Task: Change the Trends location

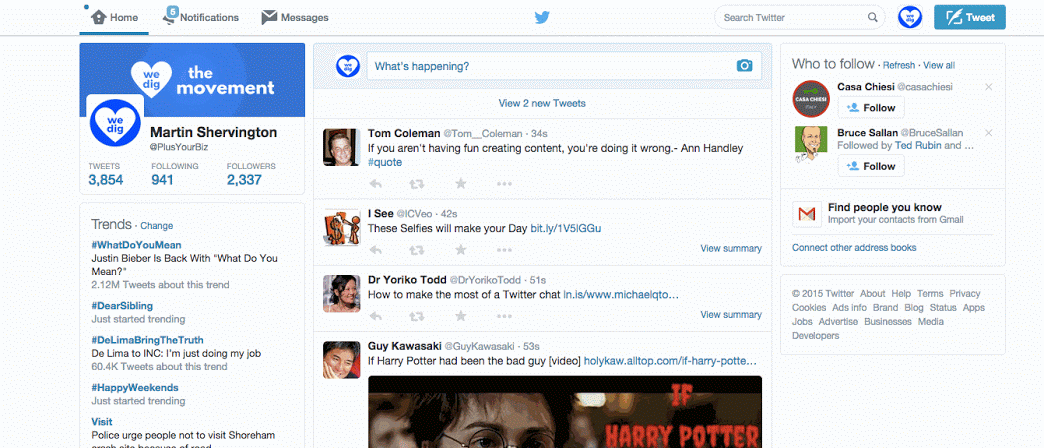Action: [x=156, y=226]
